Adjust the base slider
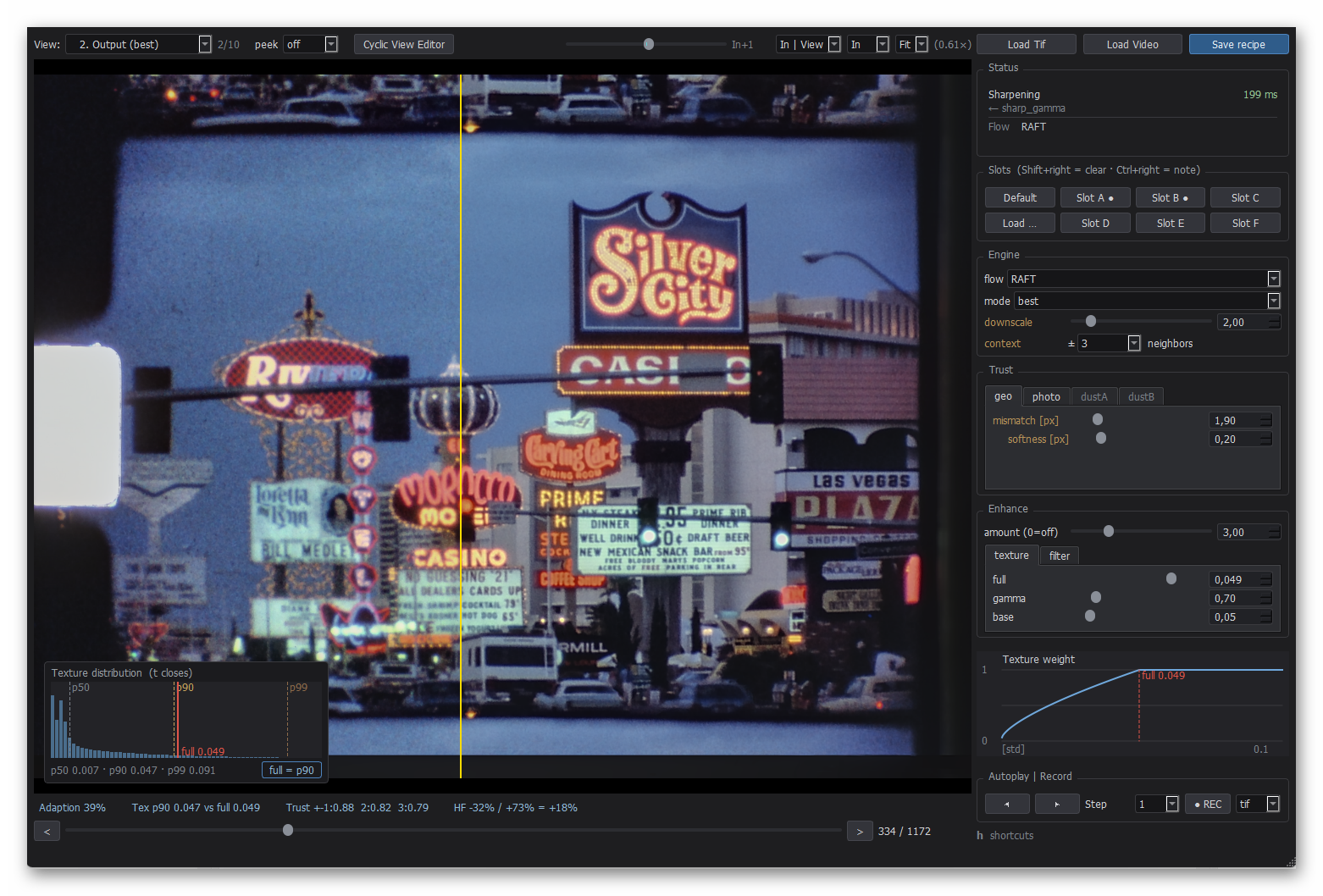 [x=1090, y=616]
